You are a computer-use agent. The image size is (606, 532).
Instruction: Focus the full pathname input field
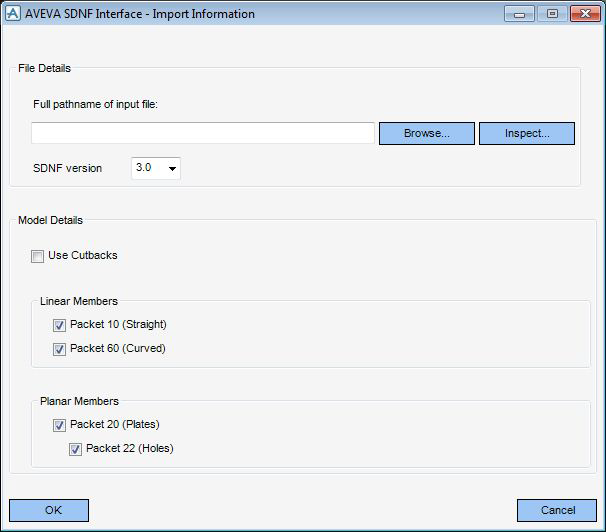point(203,133)
